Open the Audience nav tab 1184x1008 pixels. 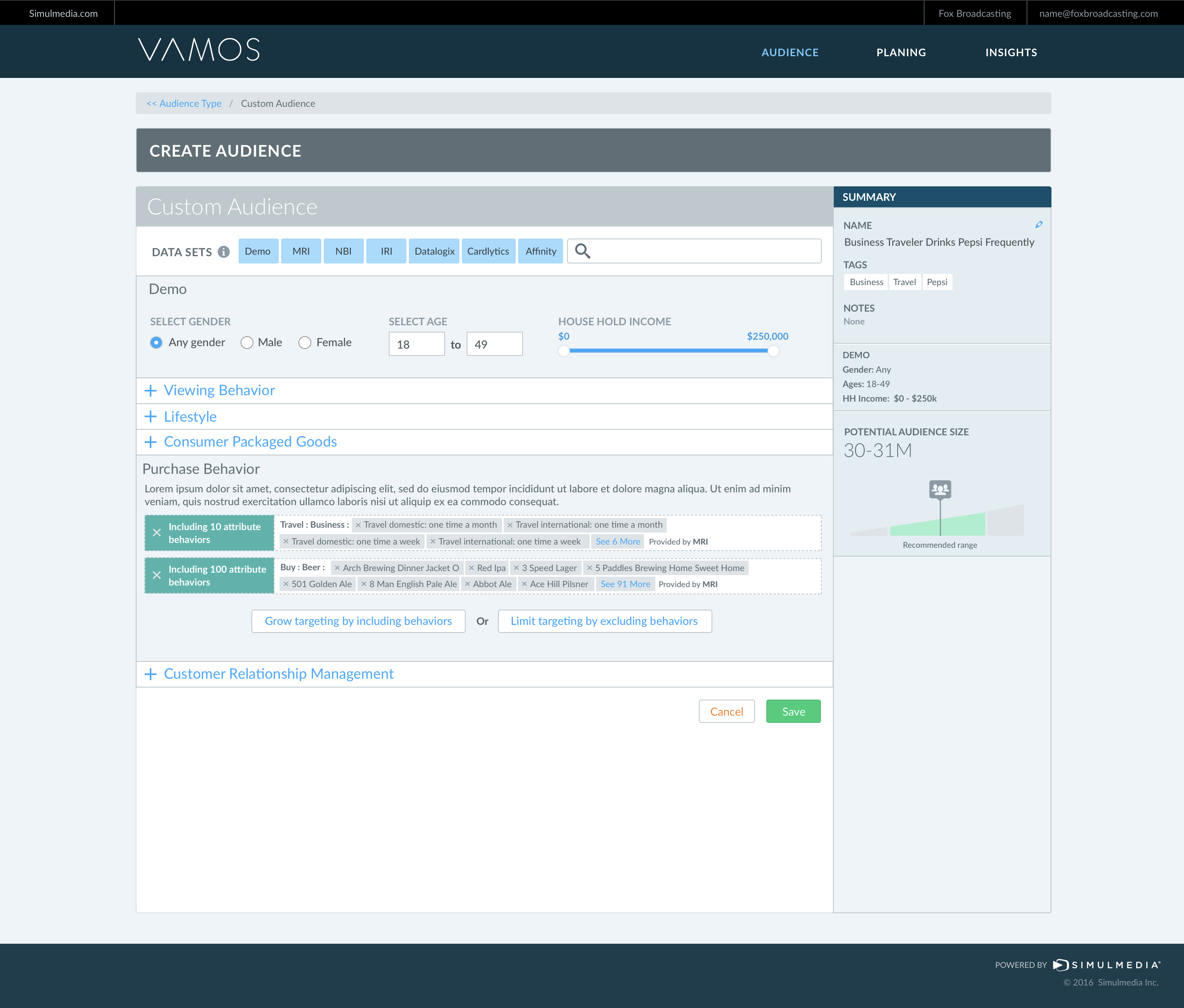790,53
